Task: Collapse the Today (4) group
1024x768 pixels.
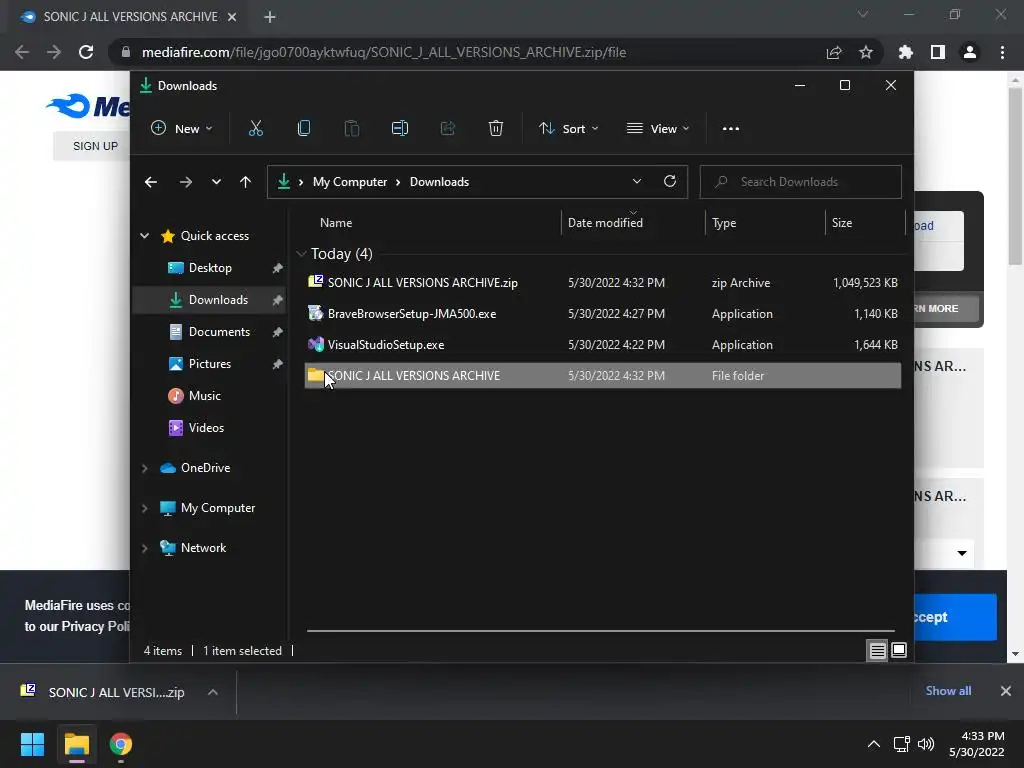Action: (301, 253)
